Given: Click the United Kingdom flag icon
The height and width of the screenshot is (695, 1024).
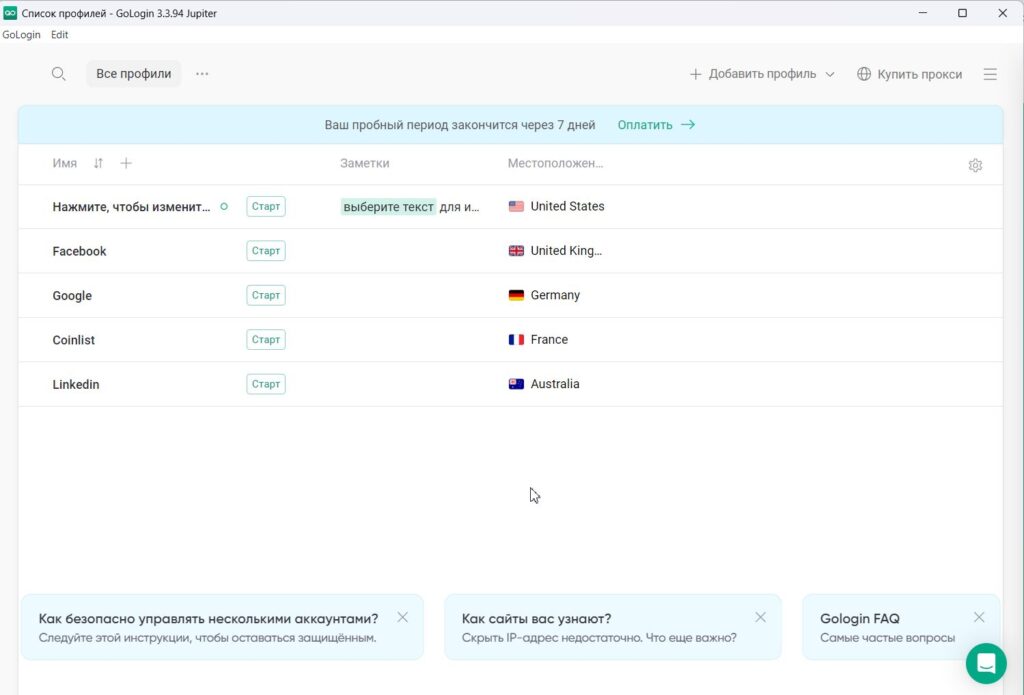Looking at the screenshot, I should point(516,251).
